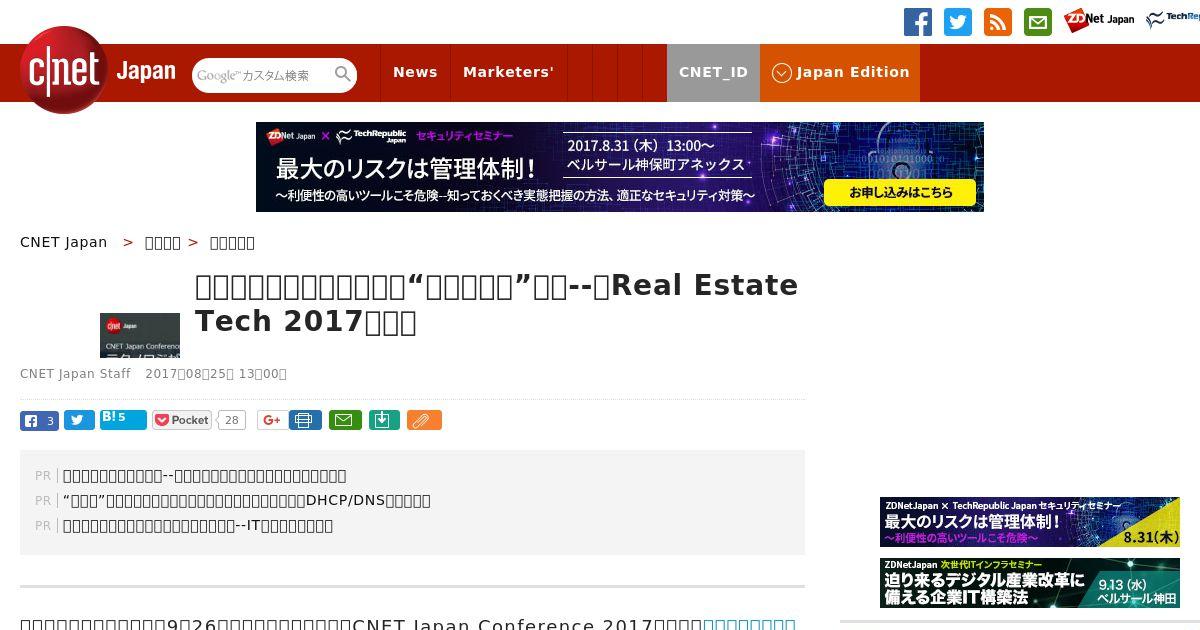This screenshot has height=630, width=1200.
Task: Open the RSS feed icon
Action: click(x=998, y=22)
